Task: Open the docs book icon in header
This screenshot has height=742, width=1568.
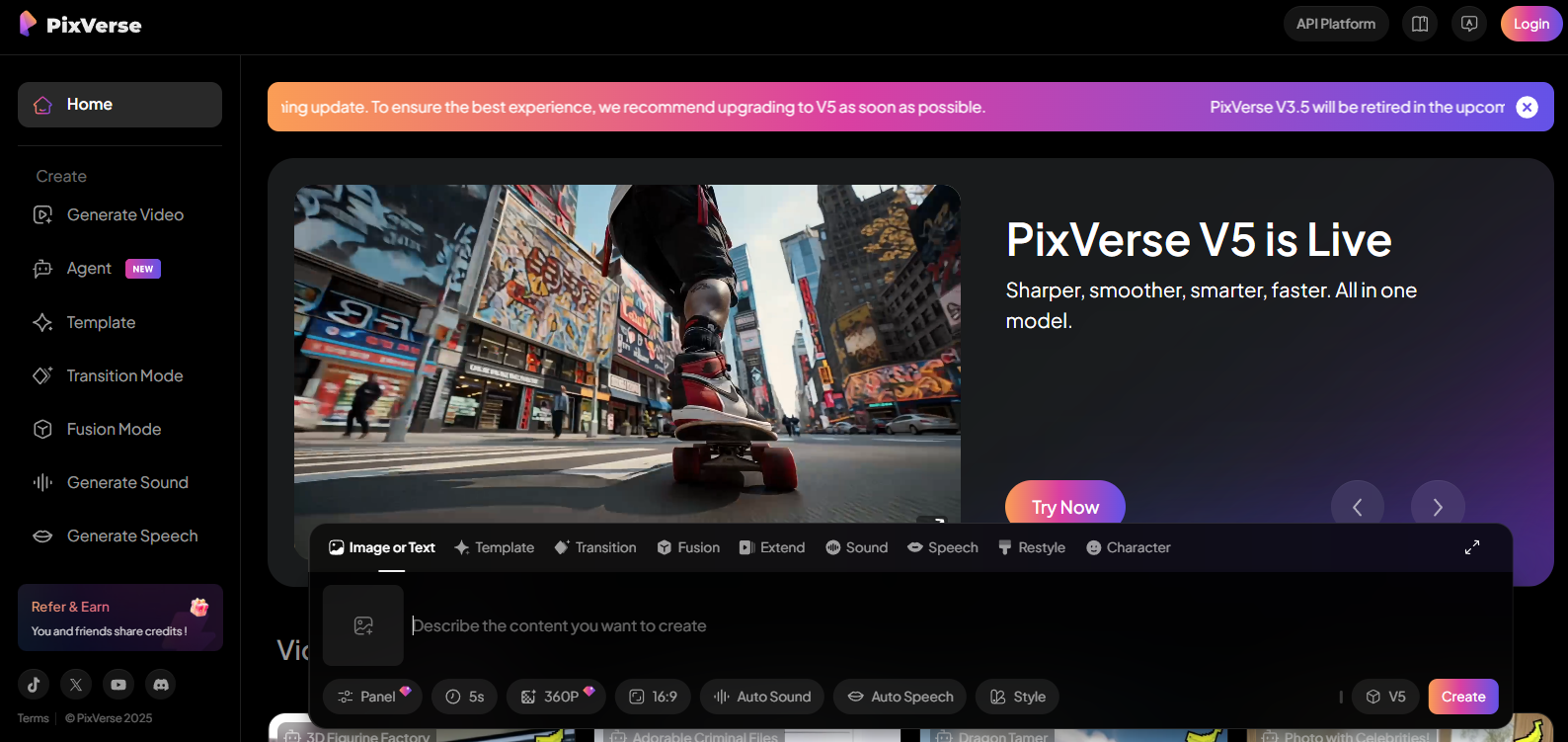Action: pyautogui.click(x=1420, y=24)
